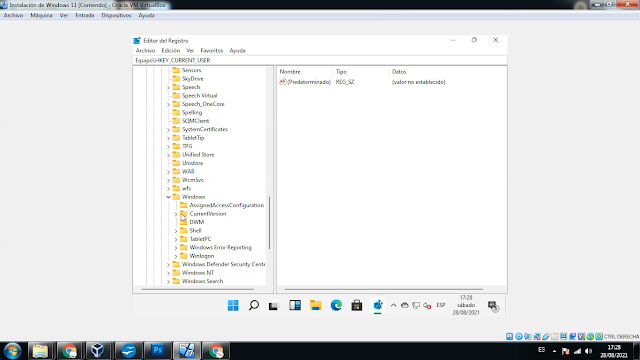Click the DWM folder icon
This screenshot has height=360, width=640.
pos(184,222)
